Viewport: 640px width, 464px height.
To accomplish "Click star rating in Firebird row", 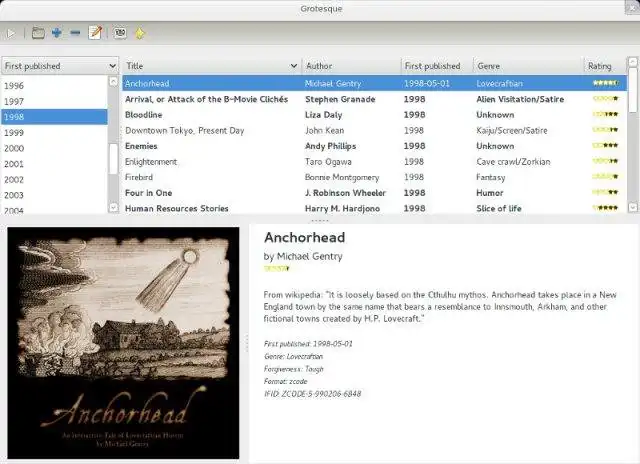I will tap(606, 177).
